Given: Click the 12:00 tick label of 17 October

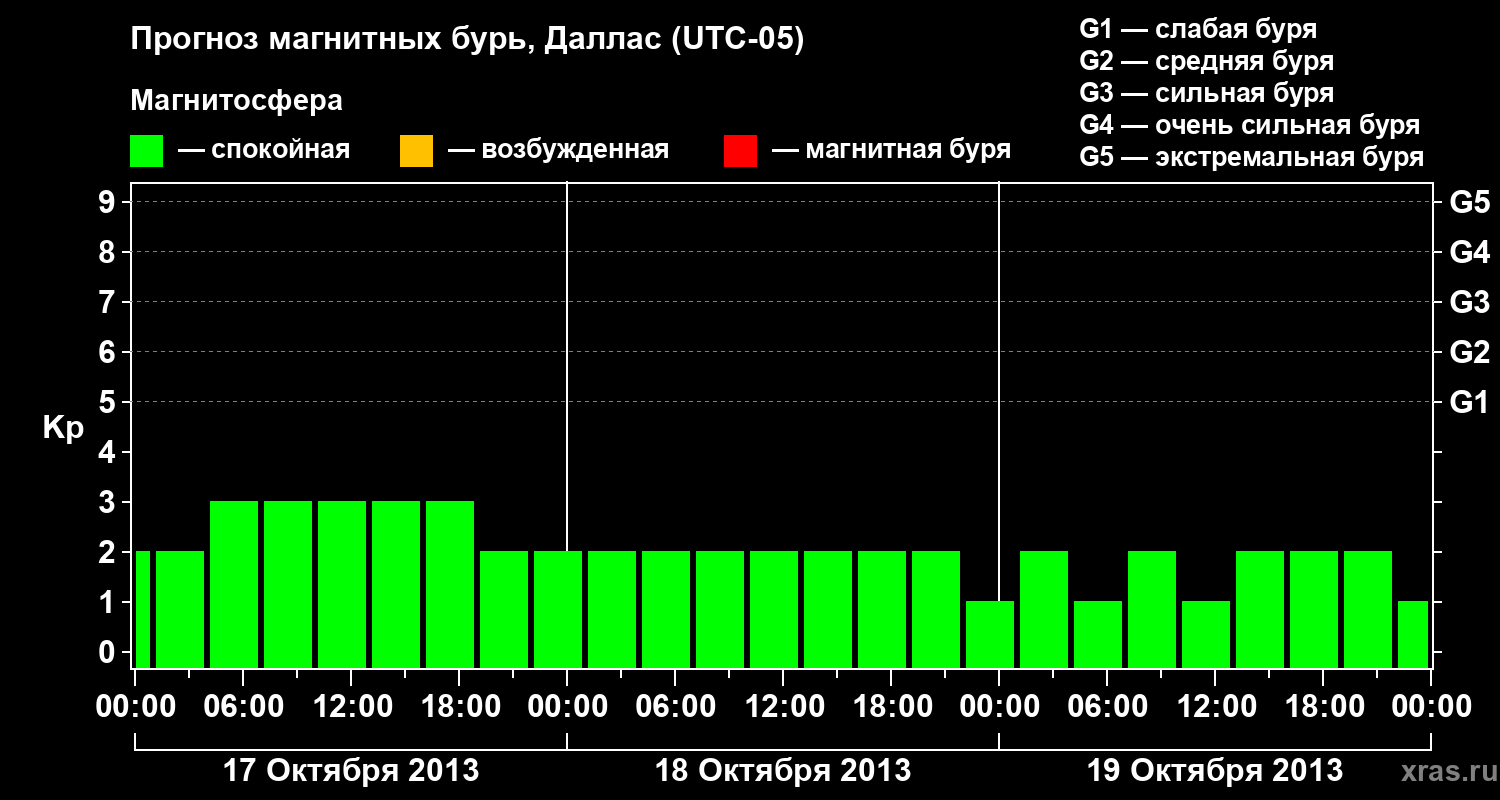Looking at the screenshot, I should [x=351, y=706].
